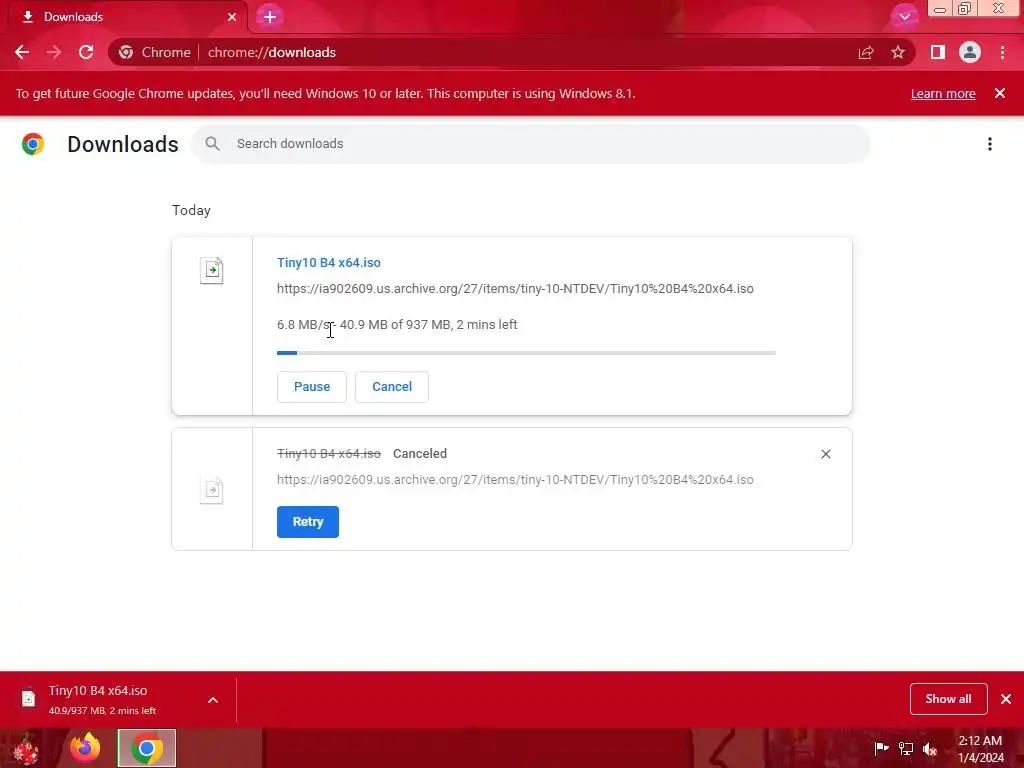
Task: Click the search magnifier icon
Action: click(x=212, y=144)
